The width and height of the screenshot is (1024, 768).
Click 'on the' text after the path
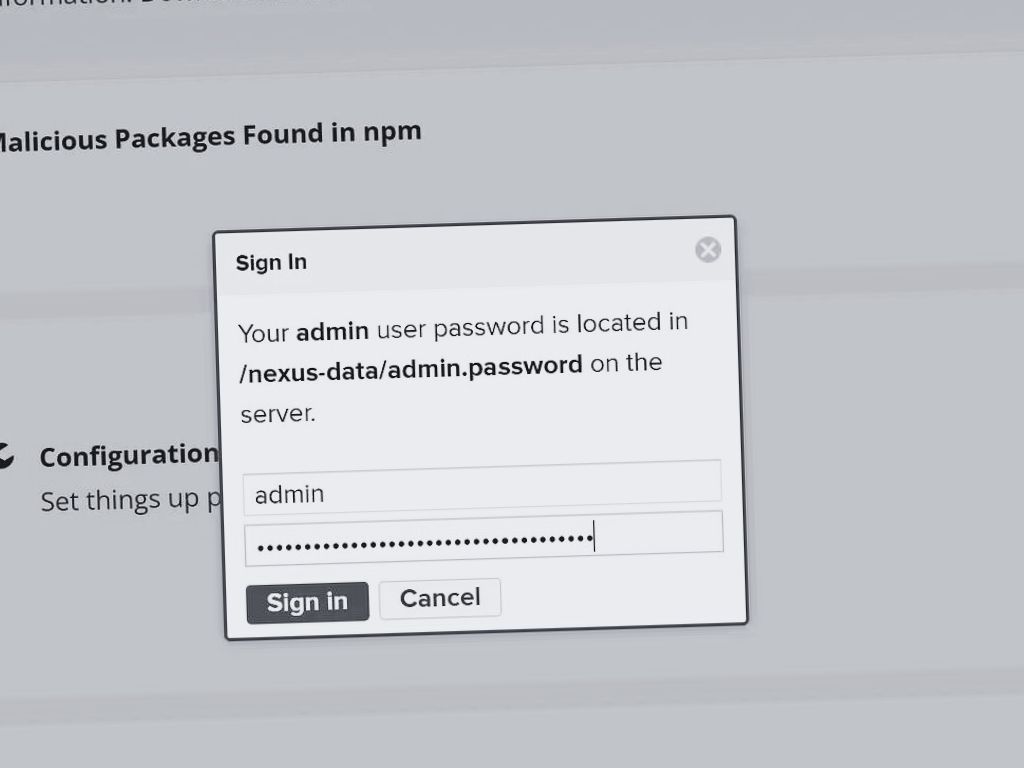[626, 362]
